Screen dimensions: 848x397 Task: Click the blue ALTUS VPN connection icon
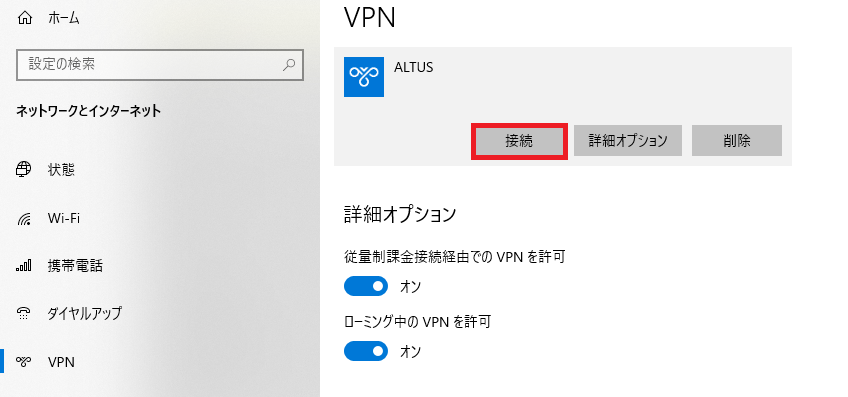(364, 77)
